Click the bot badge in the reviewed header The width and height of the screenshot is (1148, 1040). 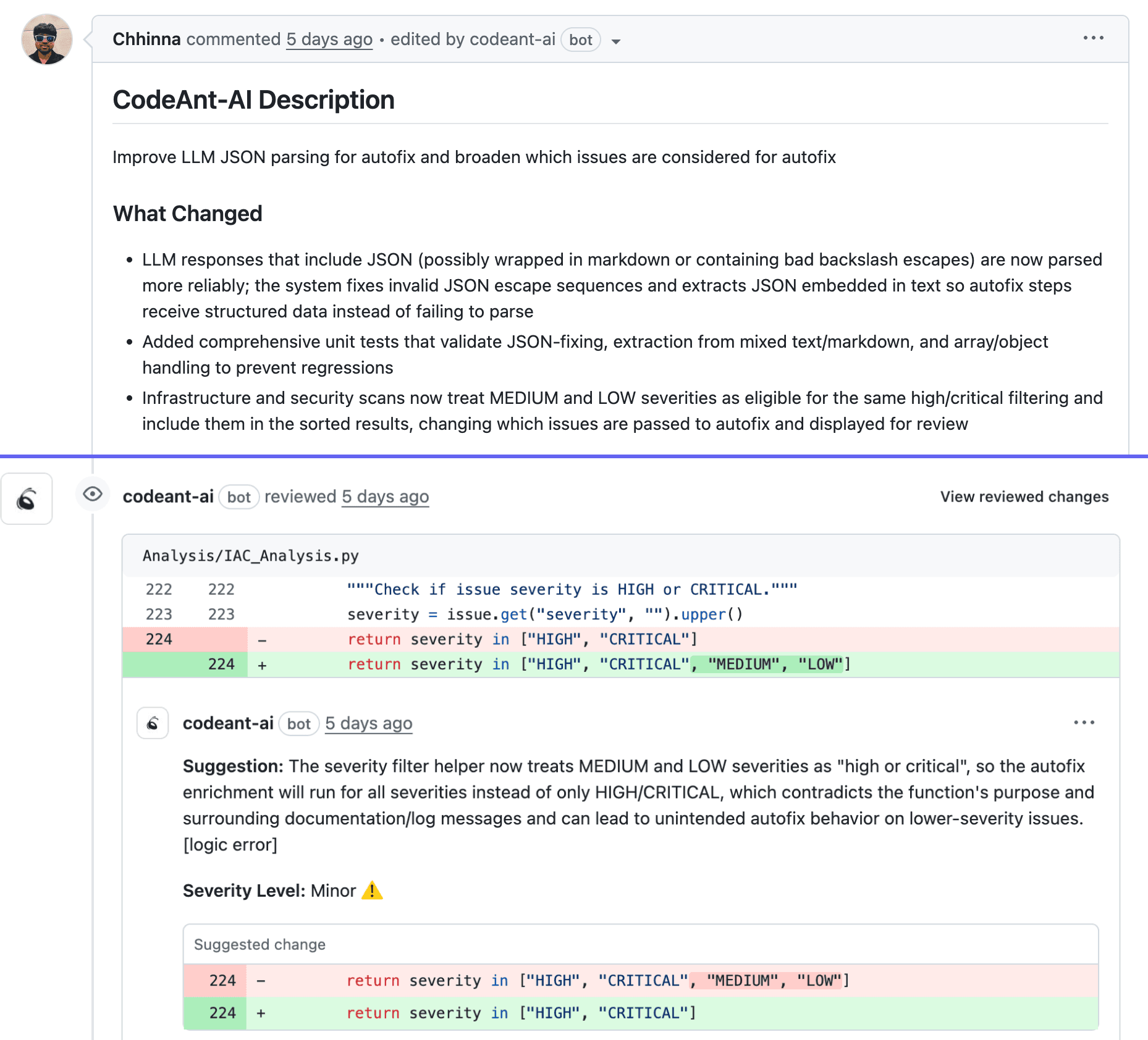point(239,497)
